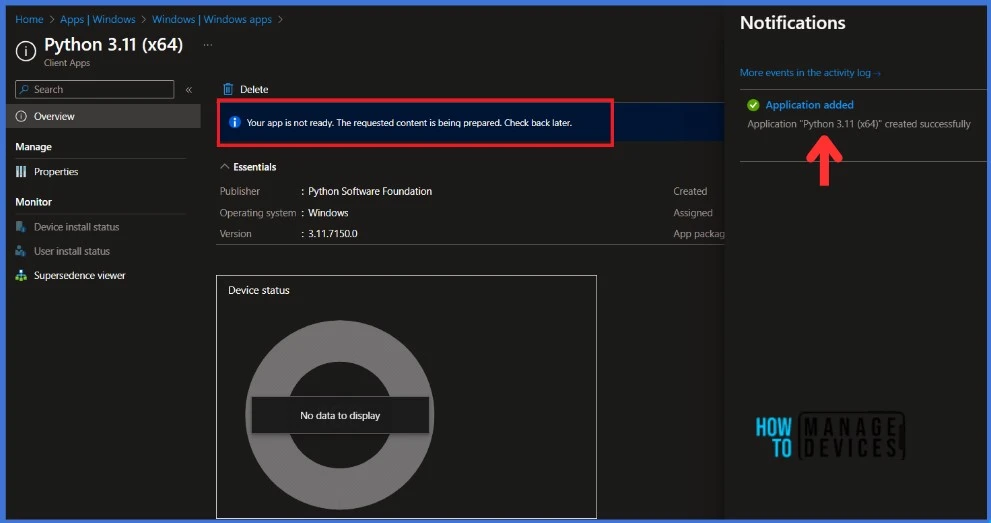
Task: Click the Device install status icon
Action: [21, 227]
